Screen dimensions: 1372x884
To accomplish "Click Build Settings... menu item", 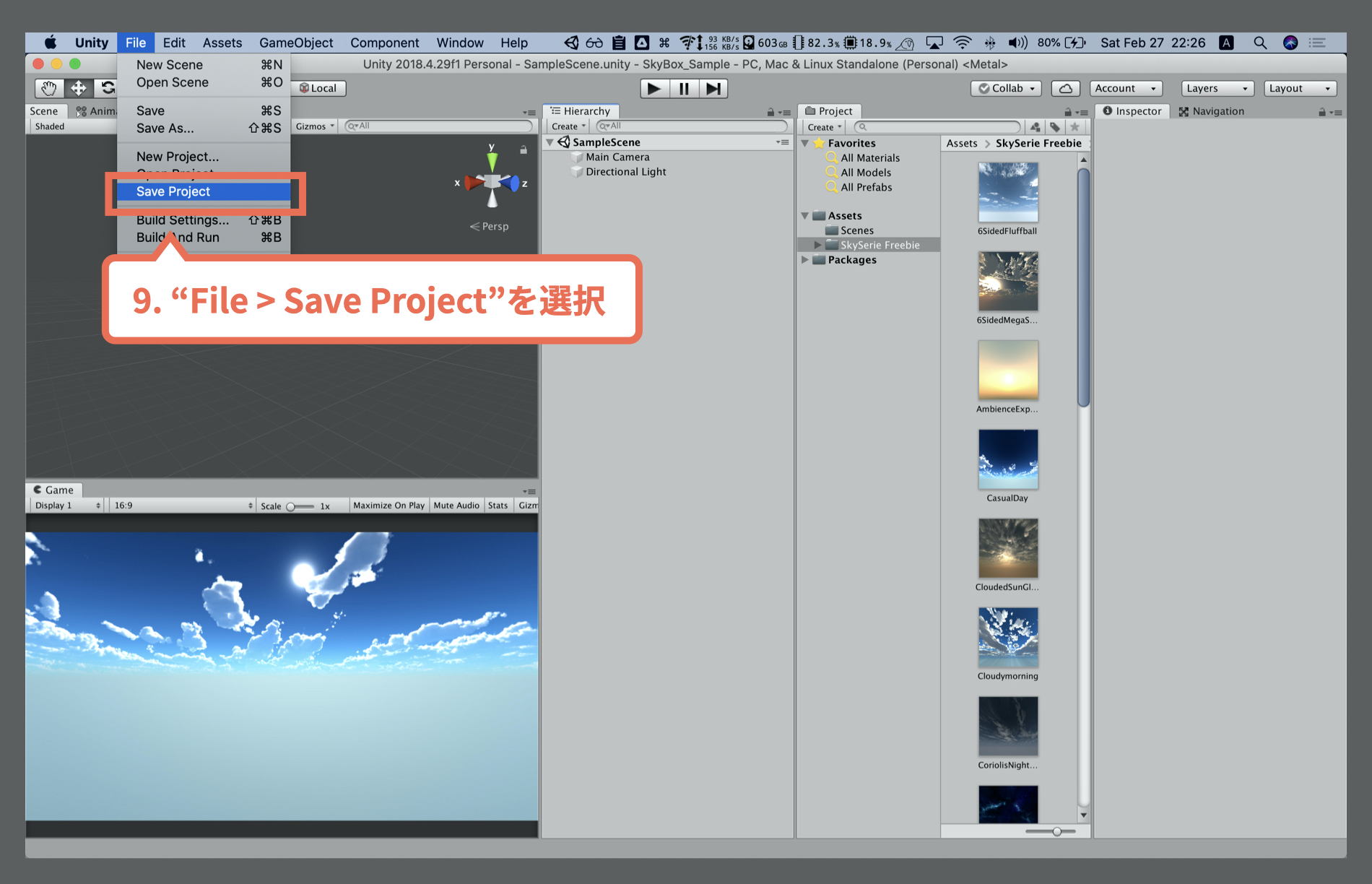I will click(x=204, y=220).
